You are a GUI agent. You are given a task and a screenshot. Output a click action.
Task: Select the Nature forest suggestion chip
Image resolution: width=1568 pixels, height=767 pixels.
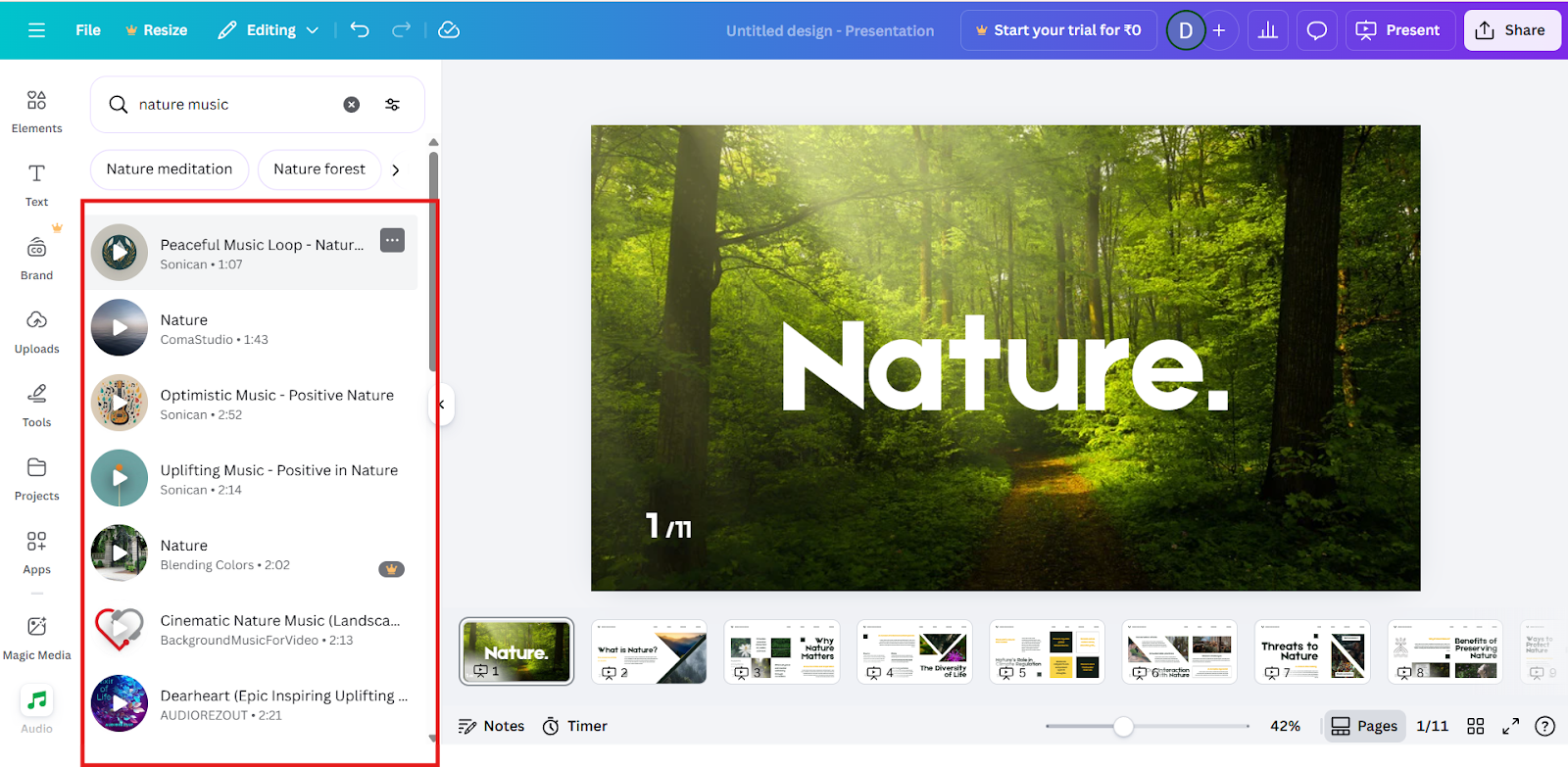[x=319, y=169]
